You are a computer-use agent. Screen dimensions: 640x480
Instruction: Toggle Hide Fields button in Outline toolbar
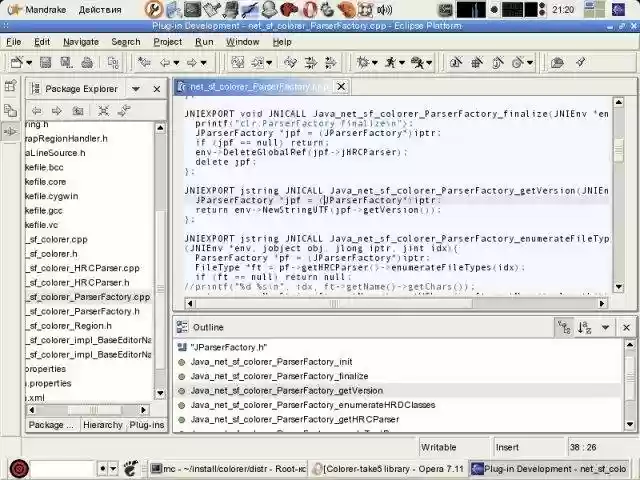click(564, 327)
